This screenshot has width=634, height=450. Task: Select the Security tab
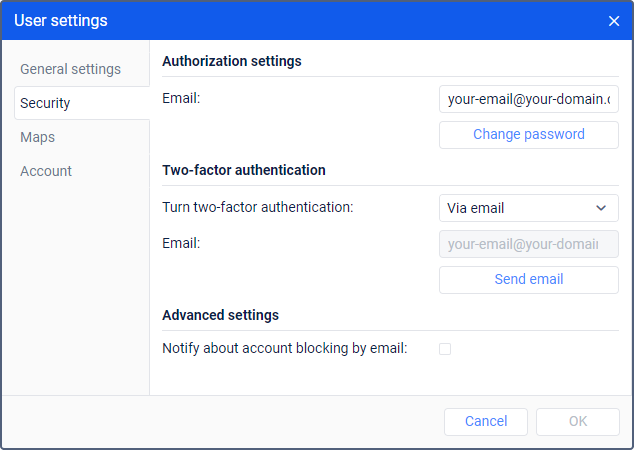(x=45, y=103)
